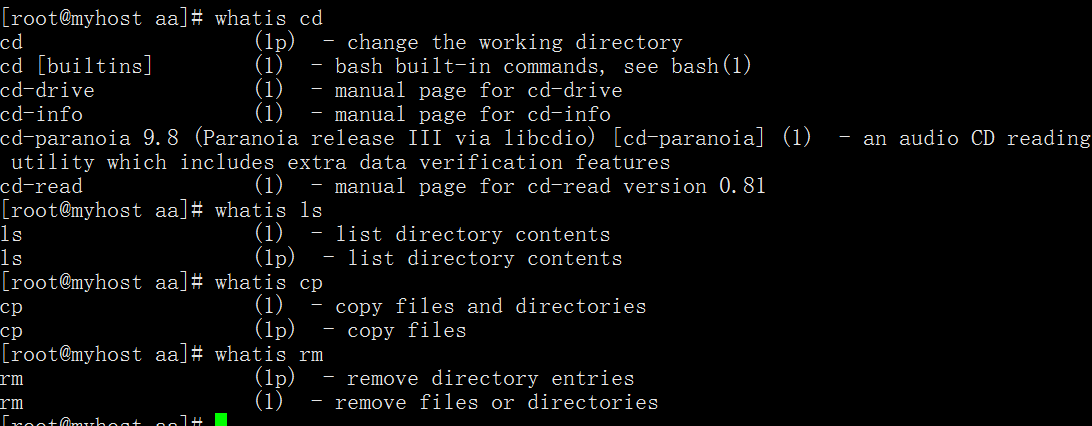This screenshot has width=1092, height=426.
Task: Click 'remove directory entries' description
Action: (x=490, y=379)
